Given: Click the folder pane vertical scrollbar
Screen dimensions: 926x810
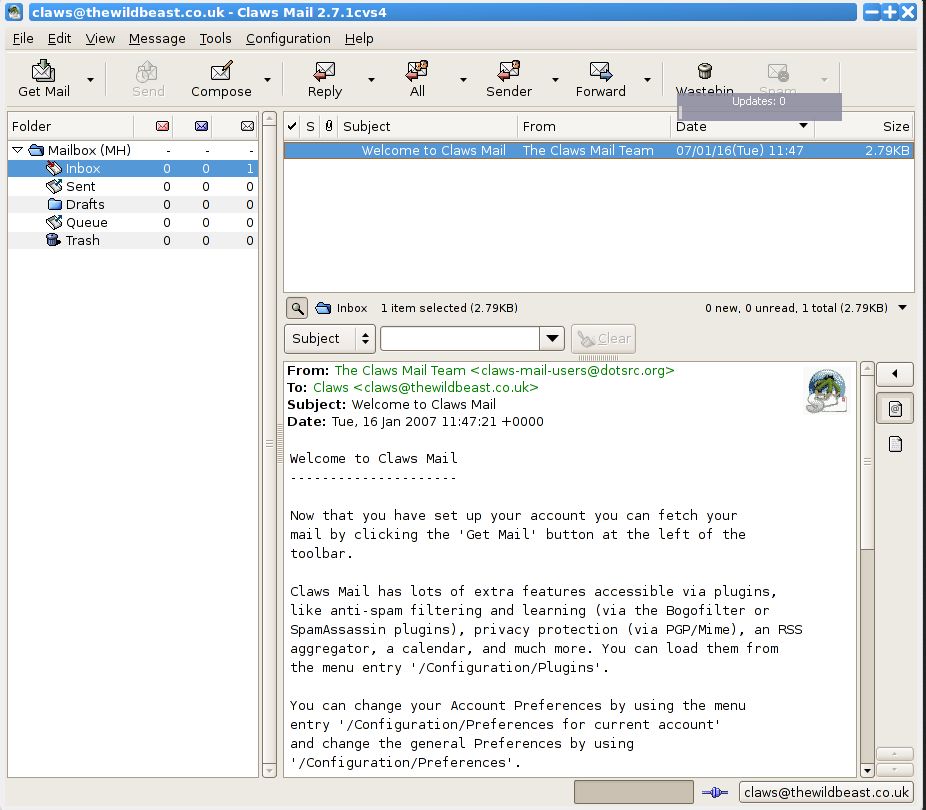Looking at the screenshot, I should (269, 444).
